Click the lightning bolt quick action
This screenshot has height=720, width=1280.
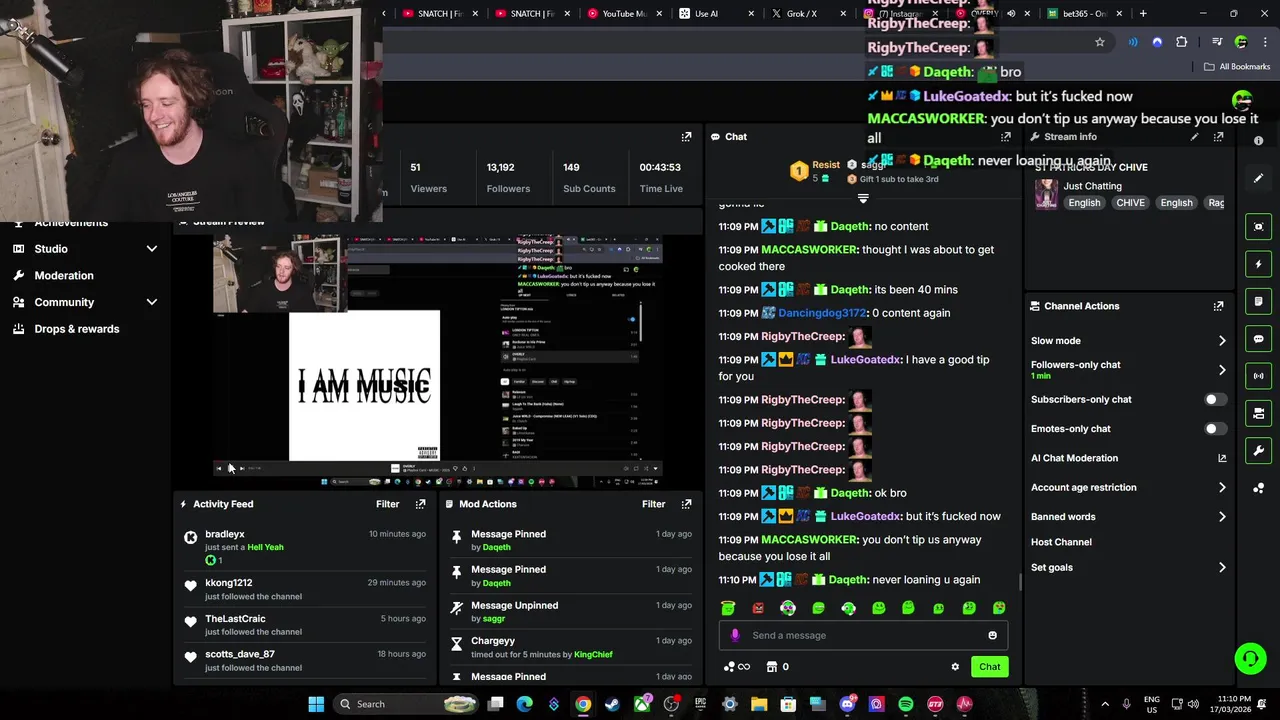(x=1259, y=264)
